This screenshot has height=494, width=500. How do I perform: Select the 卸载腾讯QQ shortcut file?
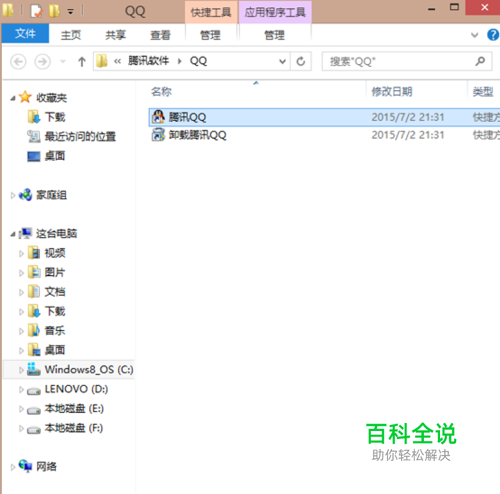324,135
